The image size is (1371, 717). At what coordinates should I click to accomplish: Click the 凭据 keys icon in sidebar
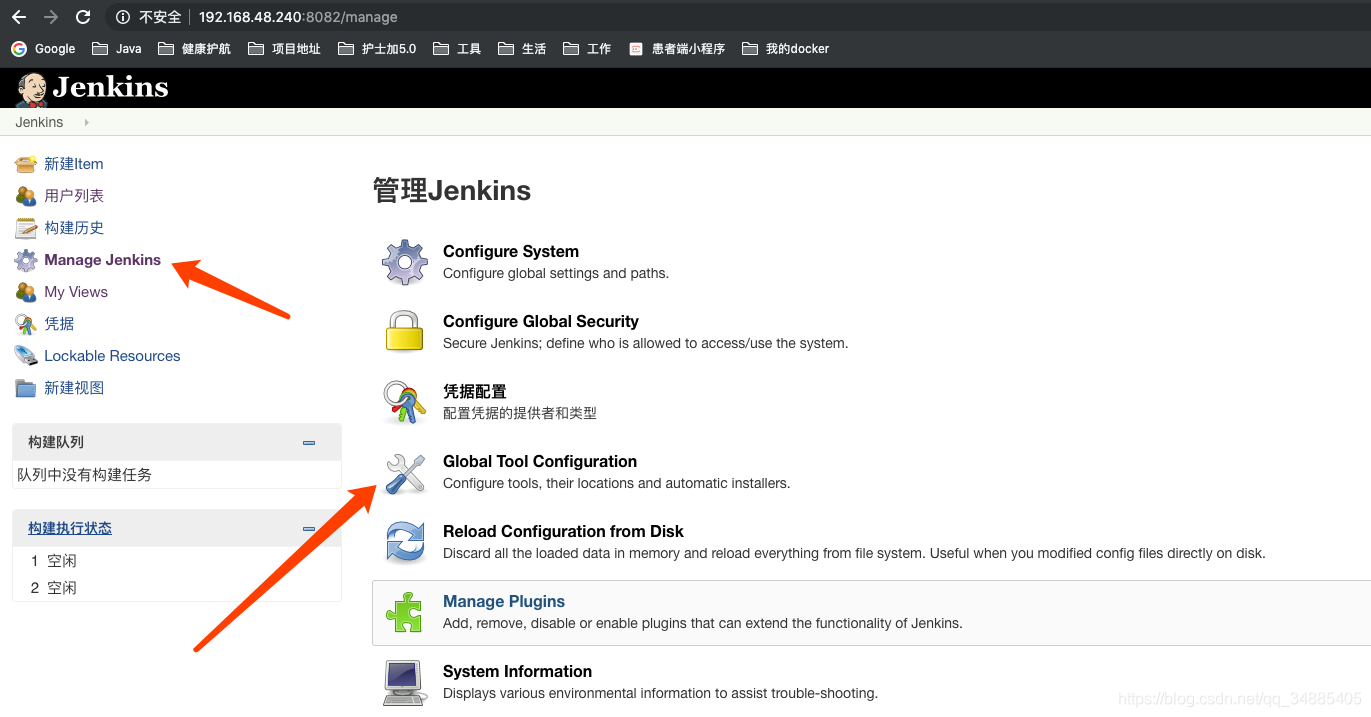pyautogui.click(x=26, y=324)
